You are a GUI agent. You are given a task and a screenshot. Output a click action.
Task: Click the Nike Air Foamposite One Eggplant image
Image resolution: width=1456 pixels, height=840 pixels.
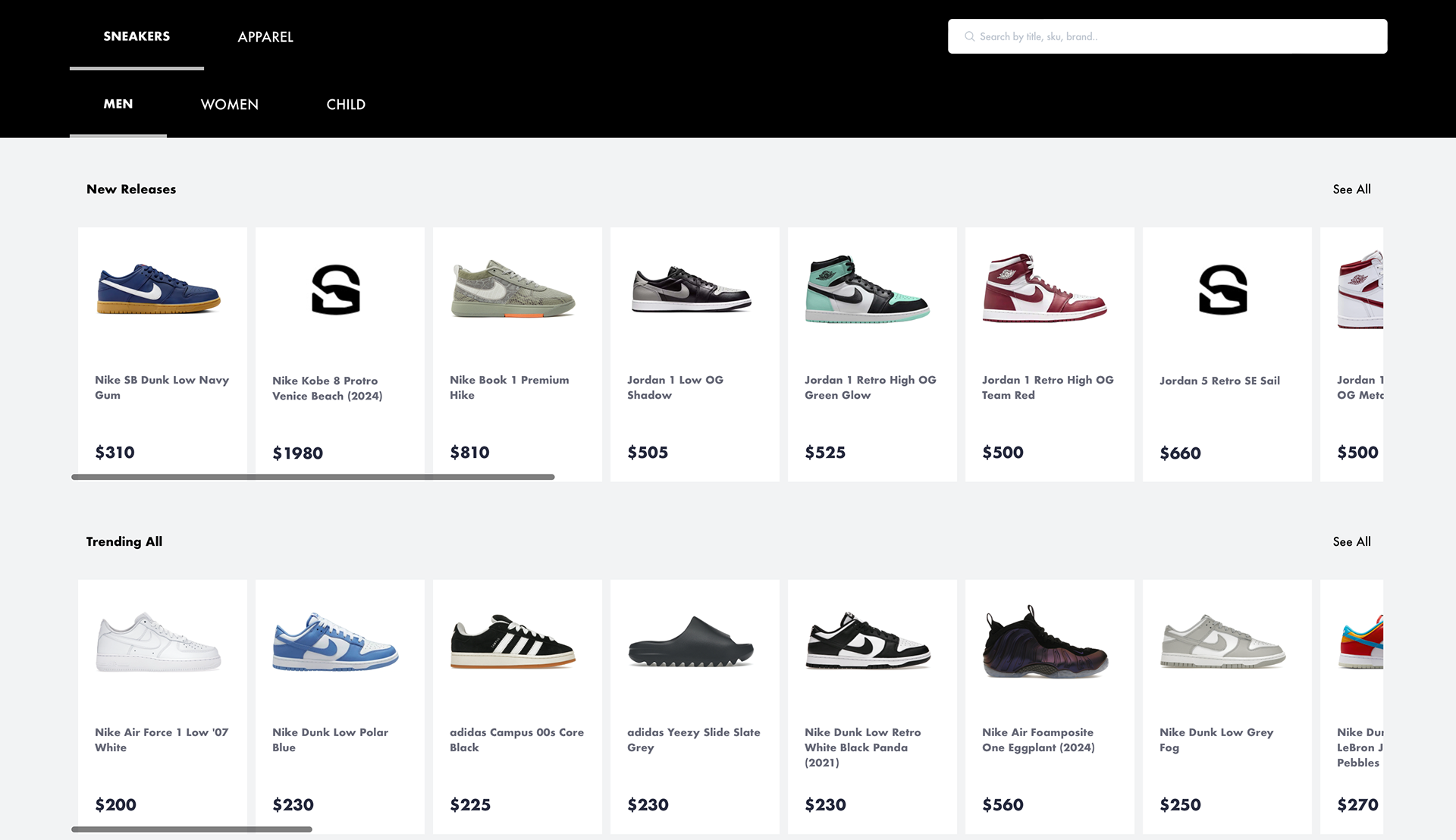click(x=1045, y=641)
